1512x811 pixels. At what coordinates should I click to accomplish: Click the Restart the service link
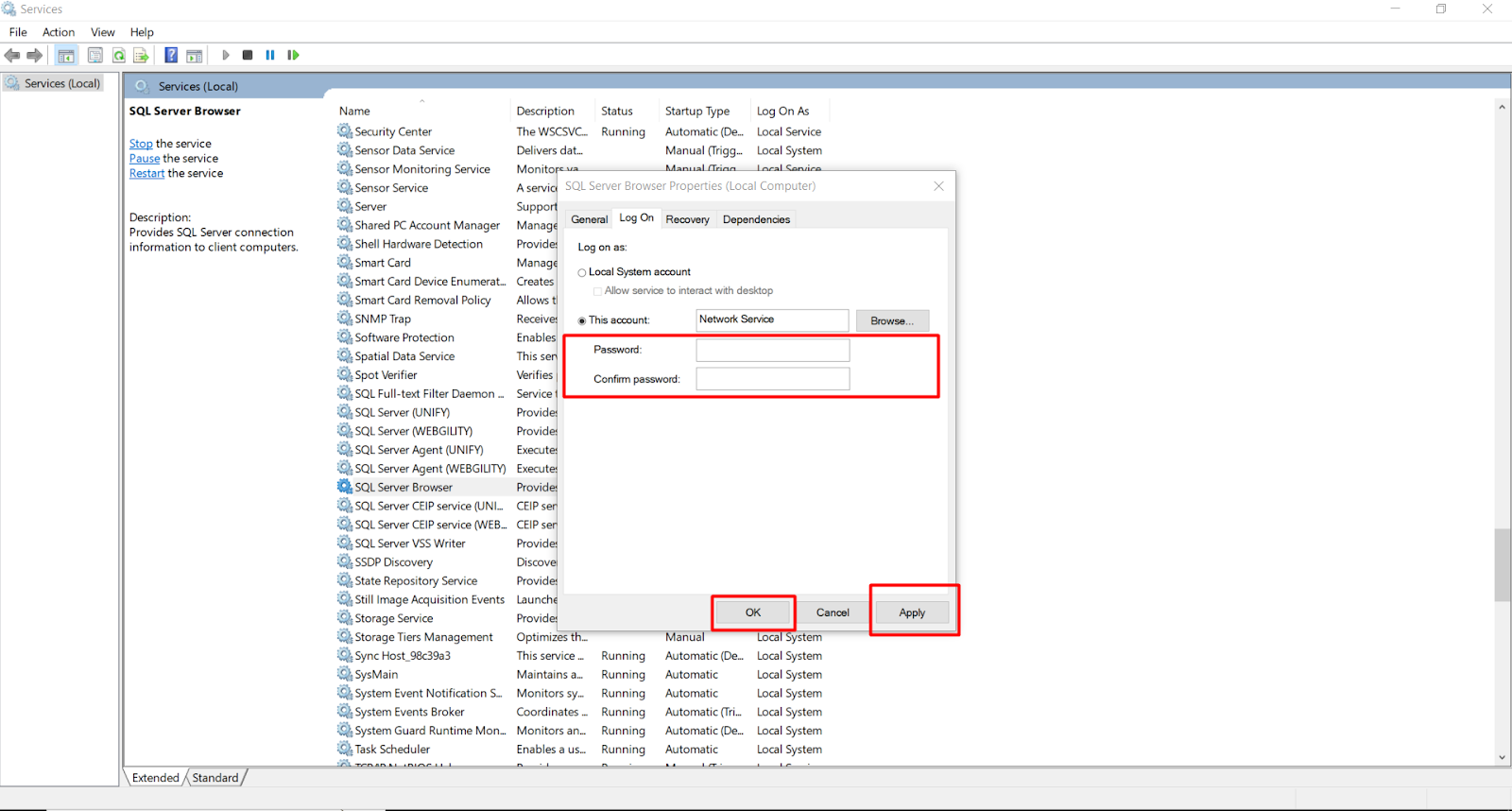coord(147,174)
